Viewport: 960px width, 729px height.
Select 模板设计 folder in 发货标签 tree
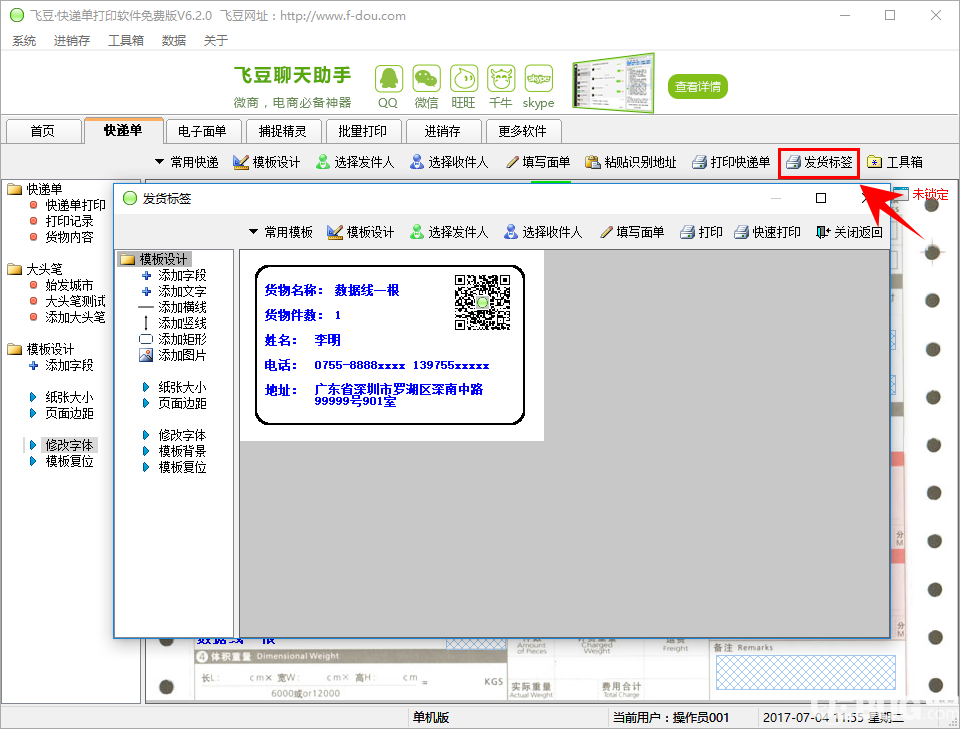[x=155, y=259]
